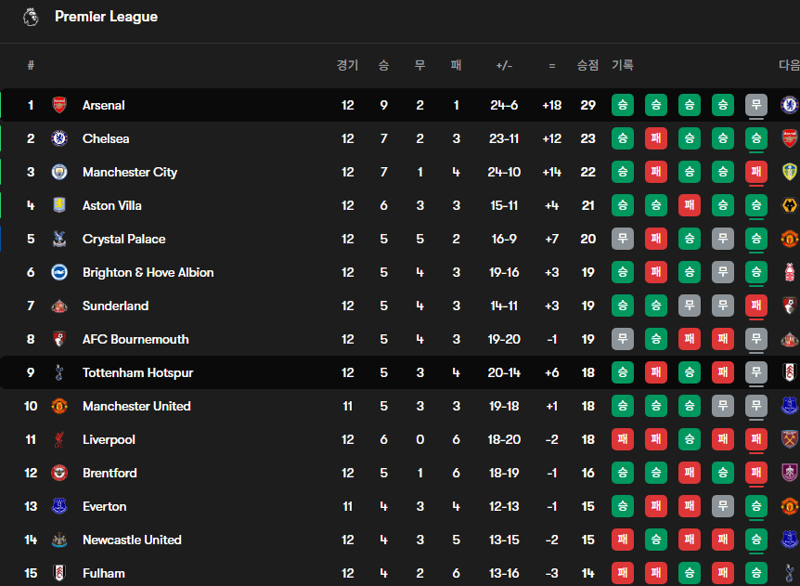Click Arsenal's gray draw (무) form badge
800x586 pixels.
(x=756, y=105)
